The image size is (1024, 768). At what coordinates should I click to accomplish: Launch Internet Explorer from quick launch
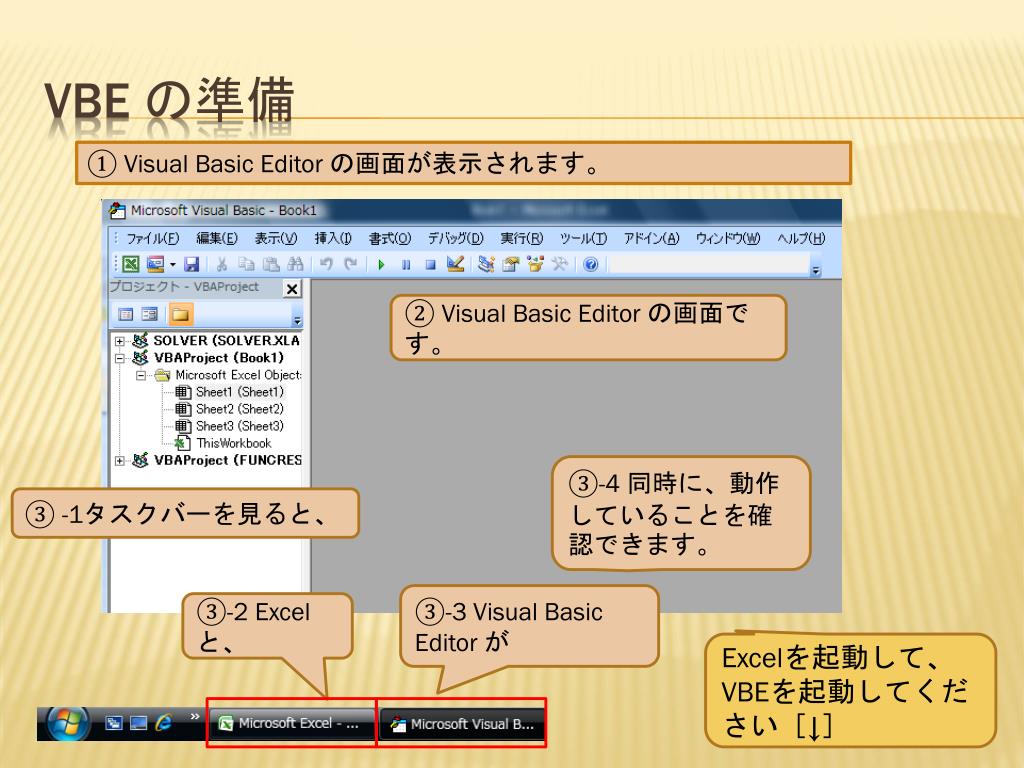pos(164,722)
